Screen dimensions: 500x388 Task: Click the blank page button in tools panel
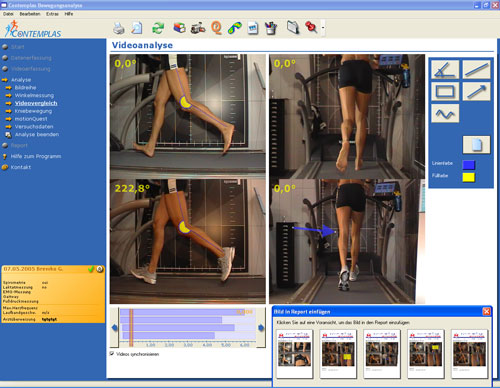[x=477, y=145]
